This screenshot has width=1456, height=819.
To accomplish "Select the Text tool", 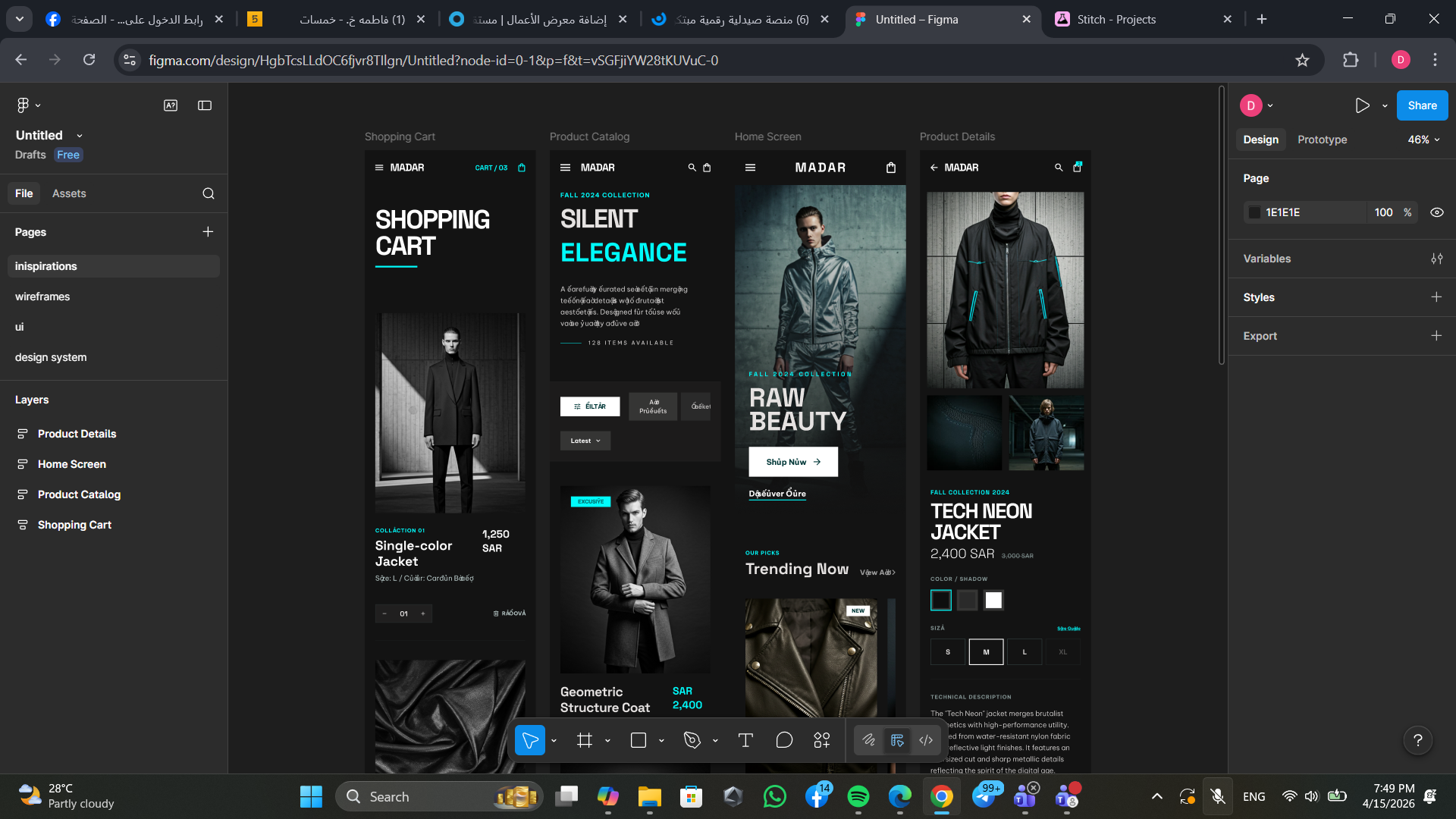I will [x=745, y=740].
